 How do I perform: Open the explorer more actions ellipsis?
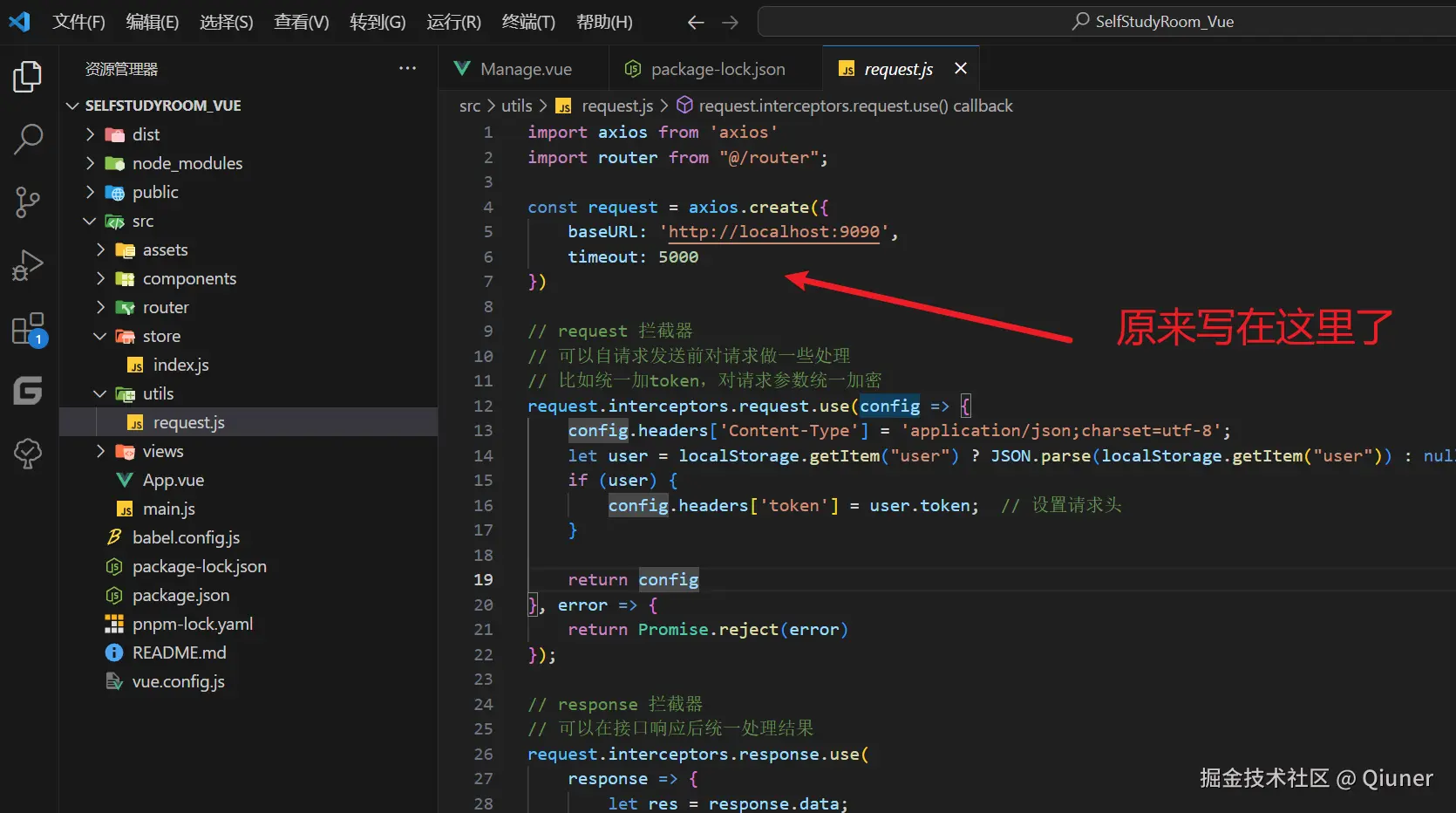point(407,68)
